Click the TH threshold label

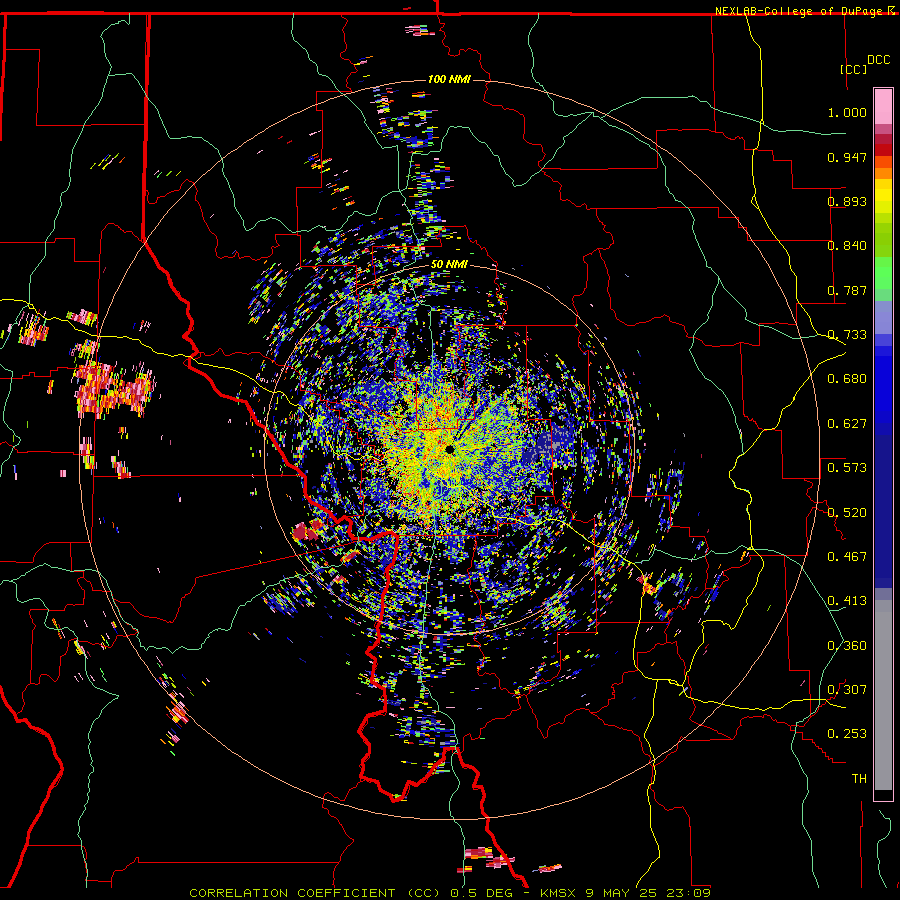[859, 779]
